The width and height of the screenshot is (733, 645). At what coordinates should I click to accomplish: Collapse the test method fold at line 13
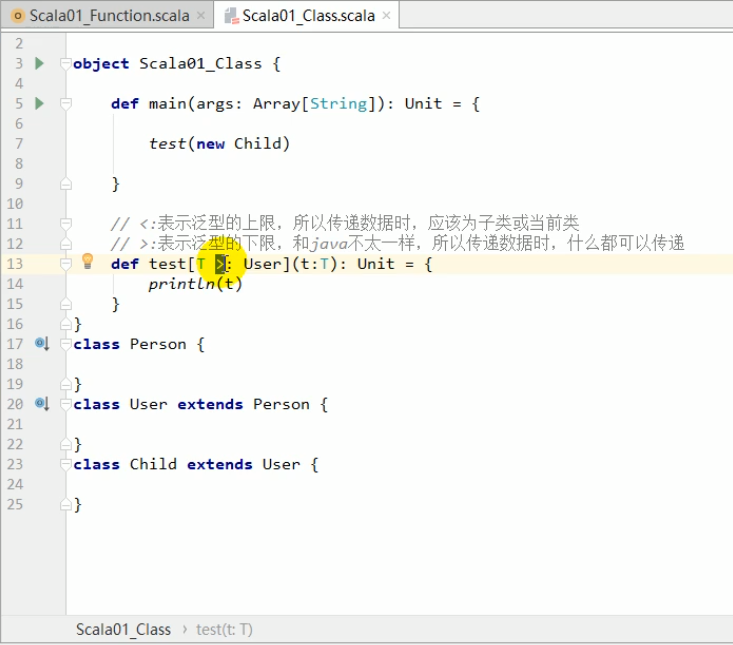click(x=66, y=264)
